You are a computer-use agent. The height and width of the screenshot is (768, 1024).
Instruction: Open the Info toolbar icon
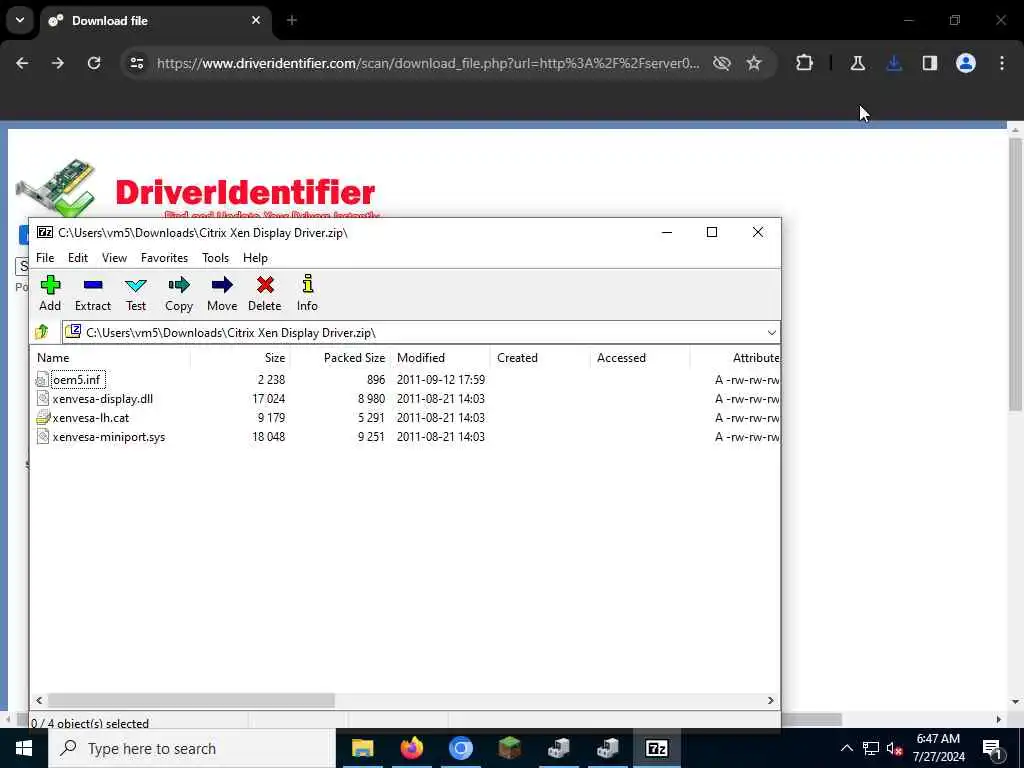[308, 283]
